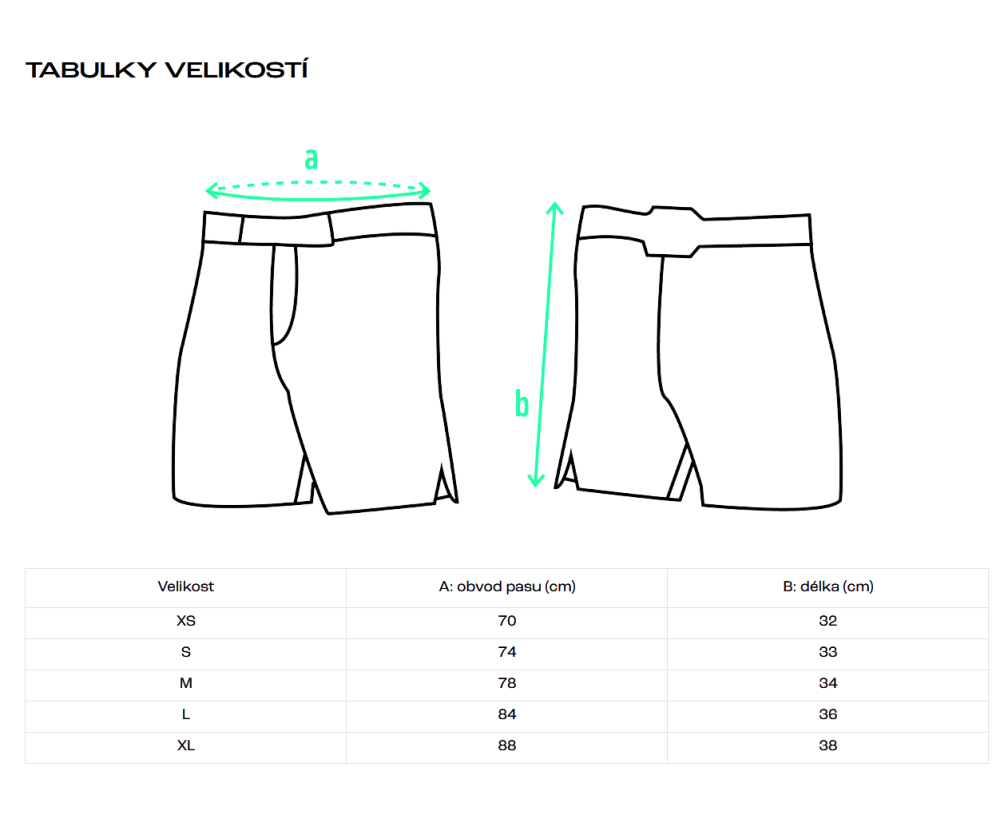Select the 'A: obvod pasu (cm)' header
Image resolution: width=1000 pixels, height=815 pixels.
pyautogui.click(x=507, y=587)
